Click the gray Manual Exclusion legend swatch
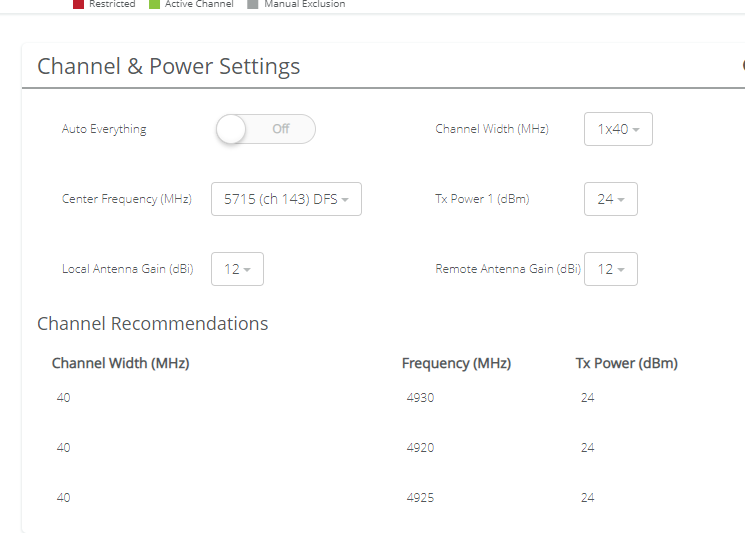 click(253, 4)
